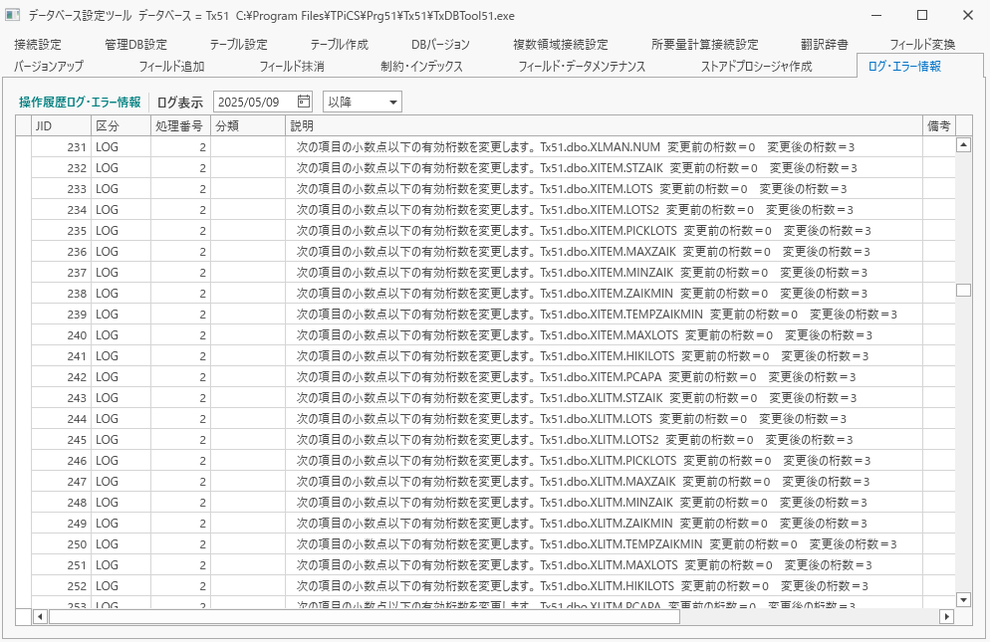
Task: Click the 説明 column header
Action: click(x=604, y=126)
